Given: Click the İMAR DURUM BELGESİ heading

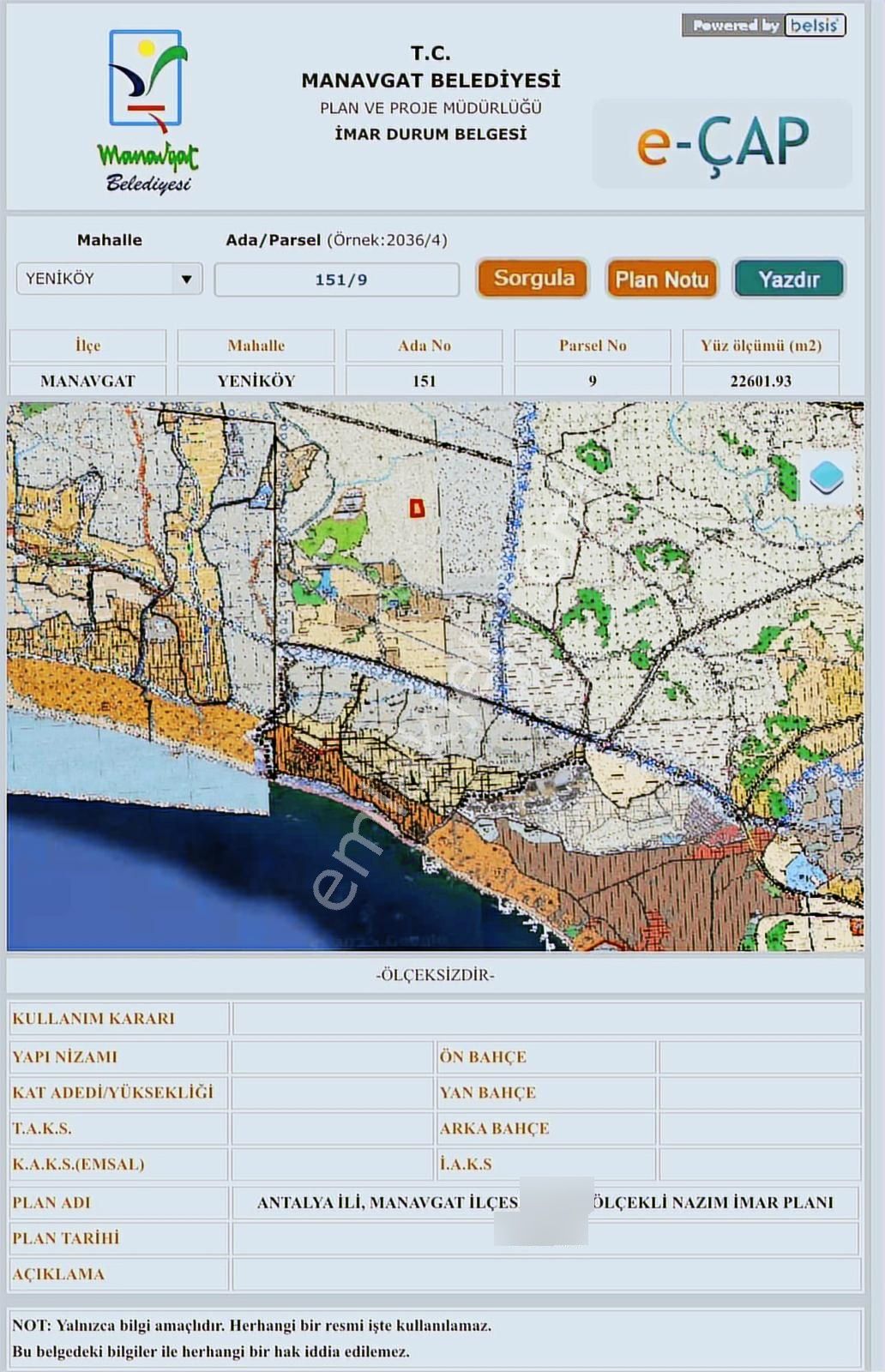Looking at the screenshot, I should click(x=430, y=135).
